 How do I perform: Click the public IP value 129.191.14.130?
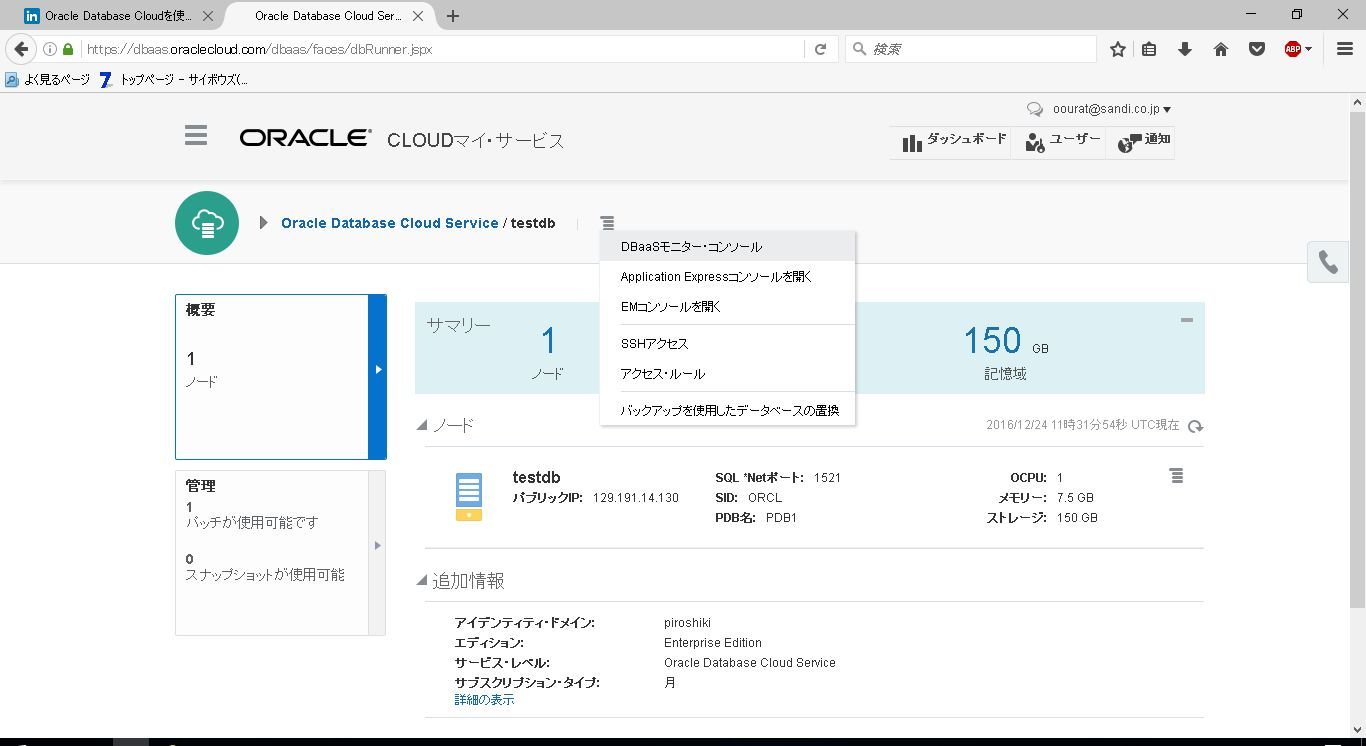[x=636, y=498]
